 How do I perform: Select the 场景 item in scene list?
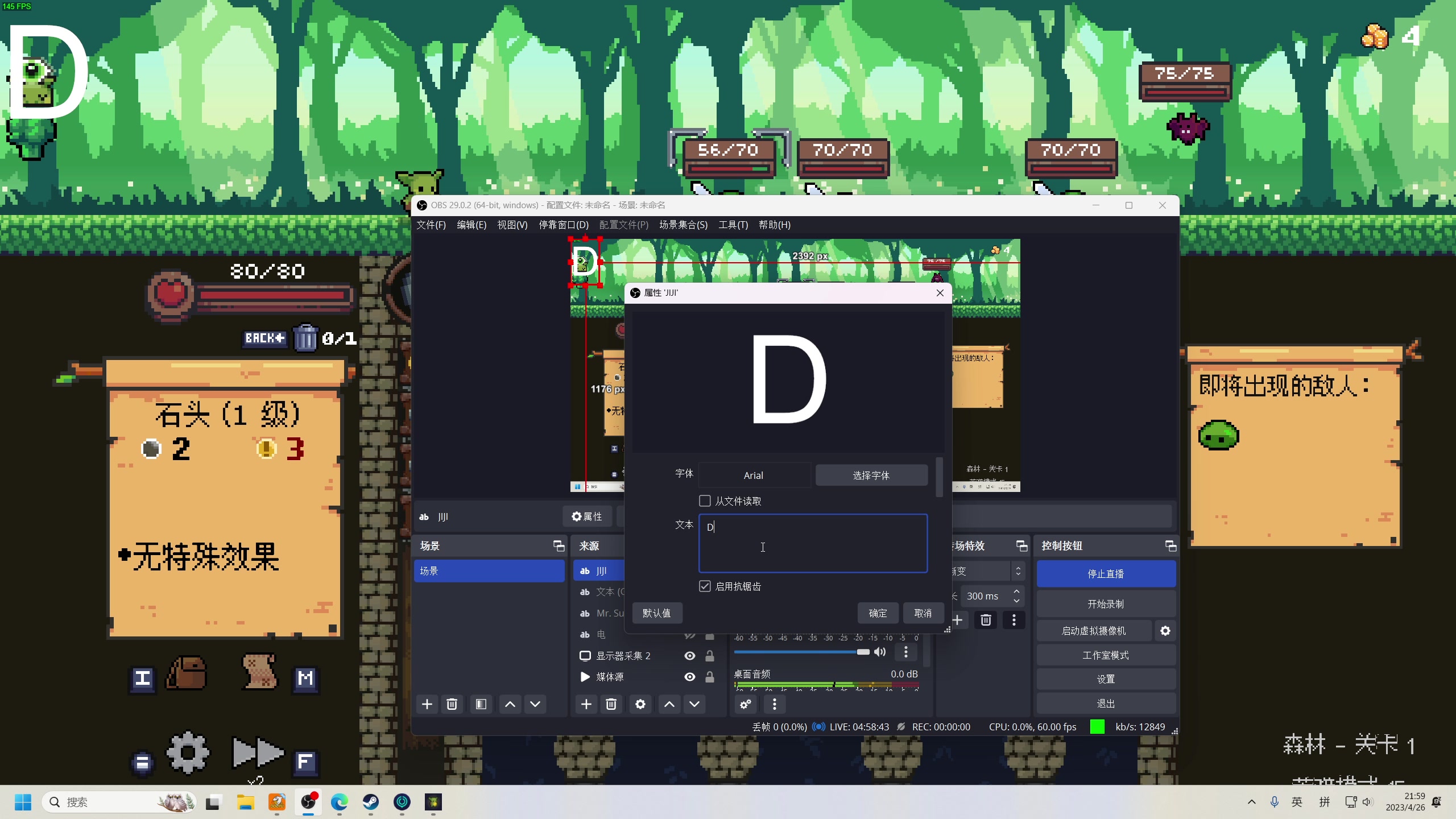click(489, 571)
